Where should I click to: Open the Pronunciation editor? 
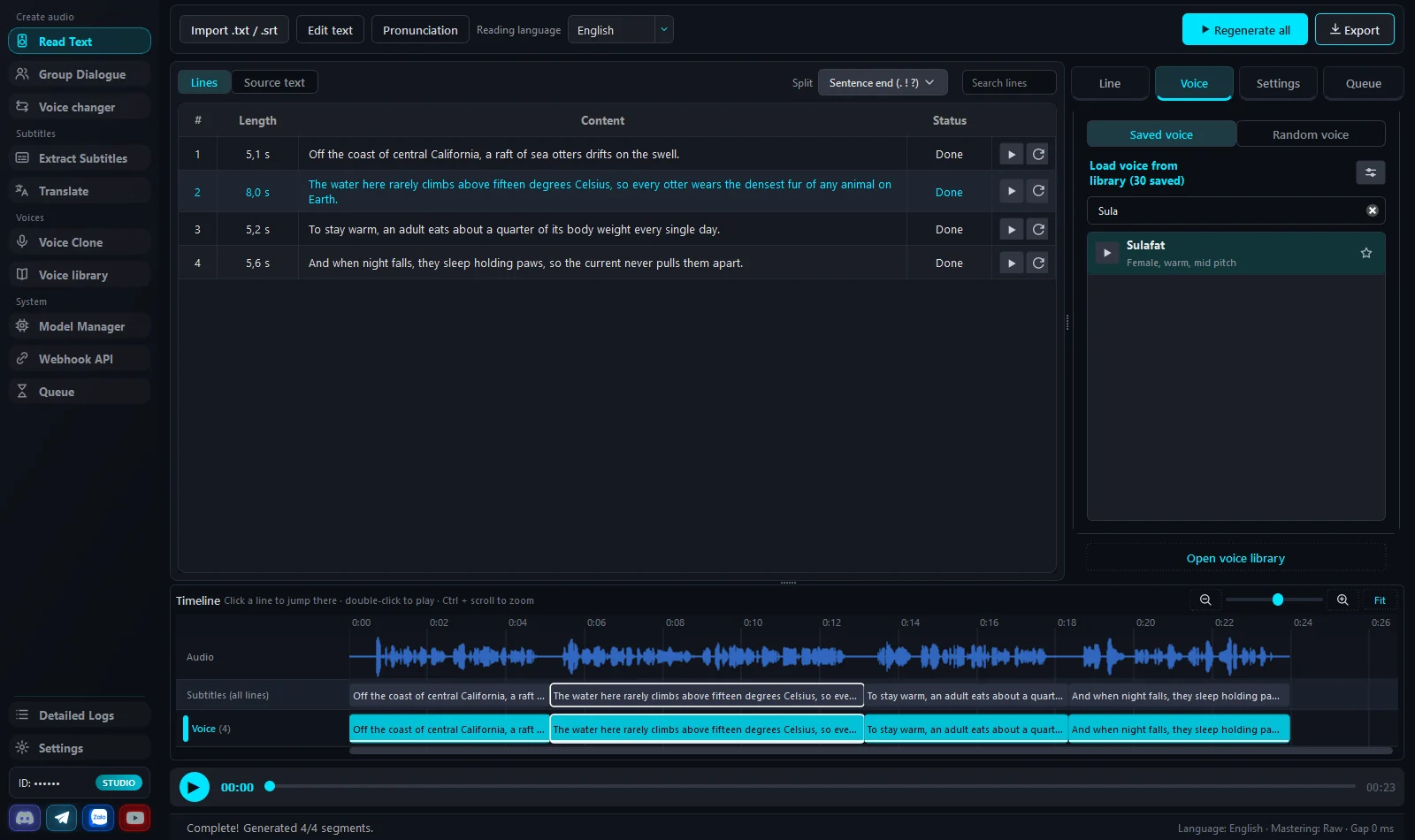click(x=420, y=30)
